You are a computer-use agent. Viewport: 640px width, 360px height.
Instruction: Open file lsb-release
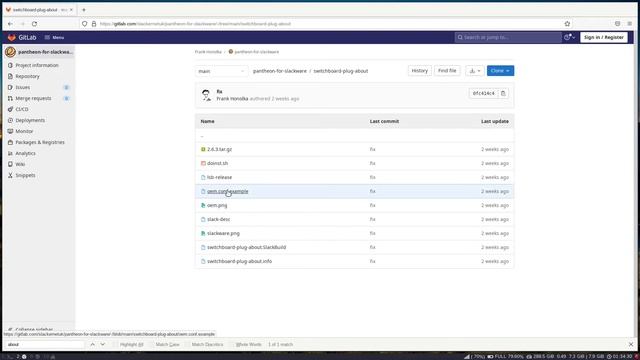(219, 178)
